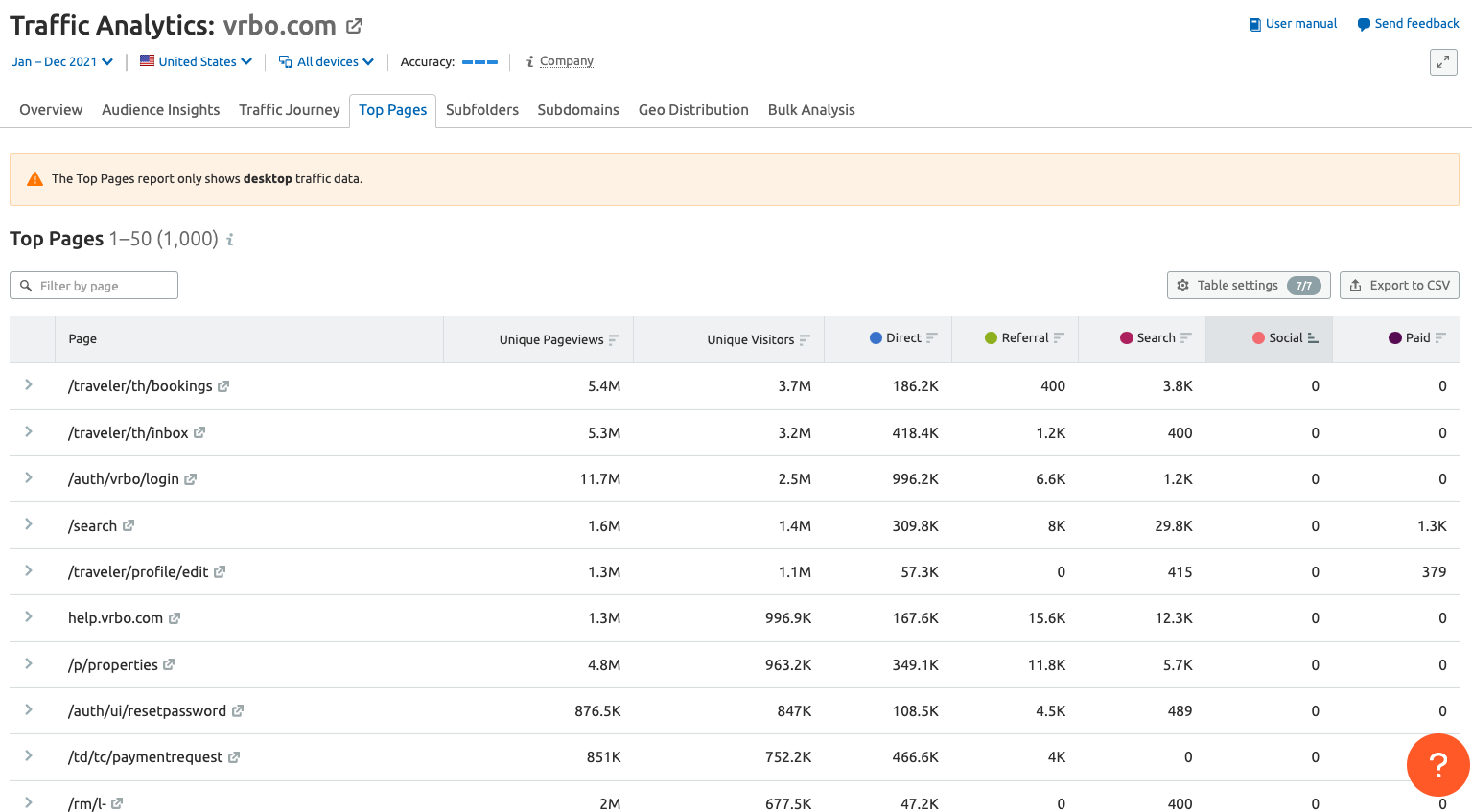Click info icon next to Top Pages heading

tap(230, 240)
